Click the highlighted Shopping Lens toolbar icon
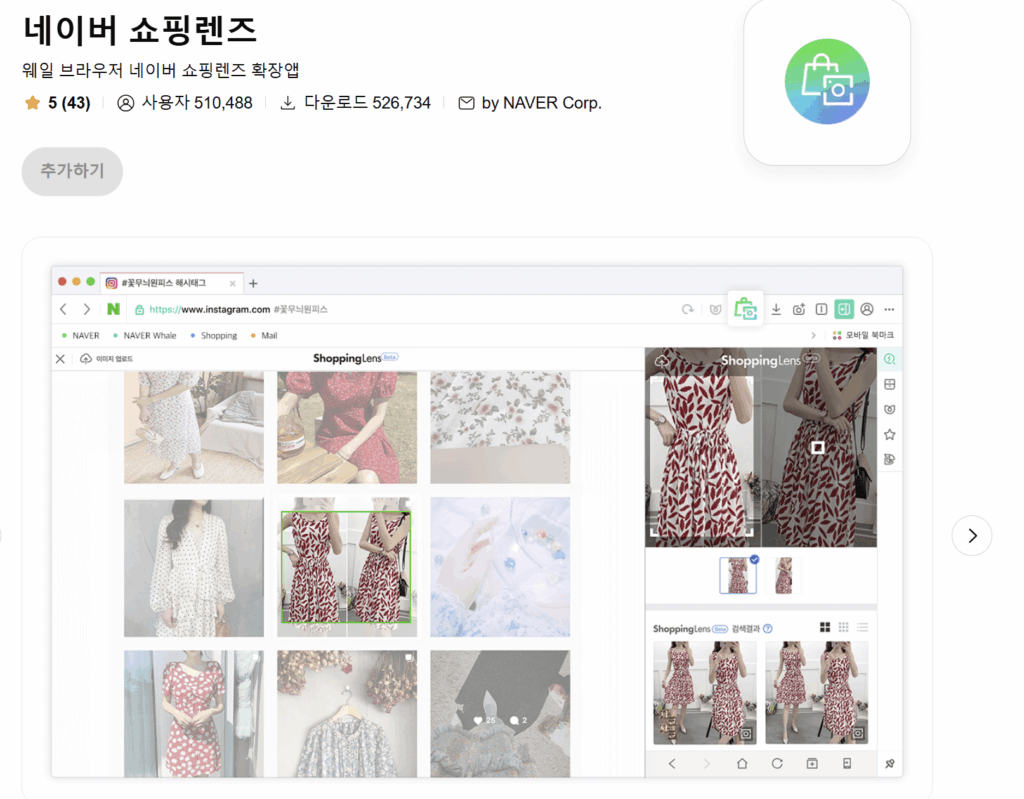 (x=745, y=309)
